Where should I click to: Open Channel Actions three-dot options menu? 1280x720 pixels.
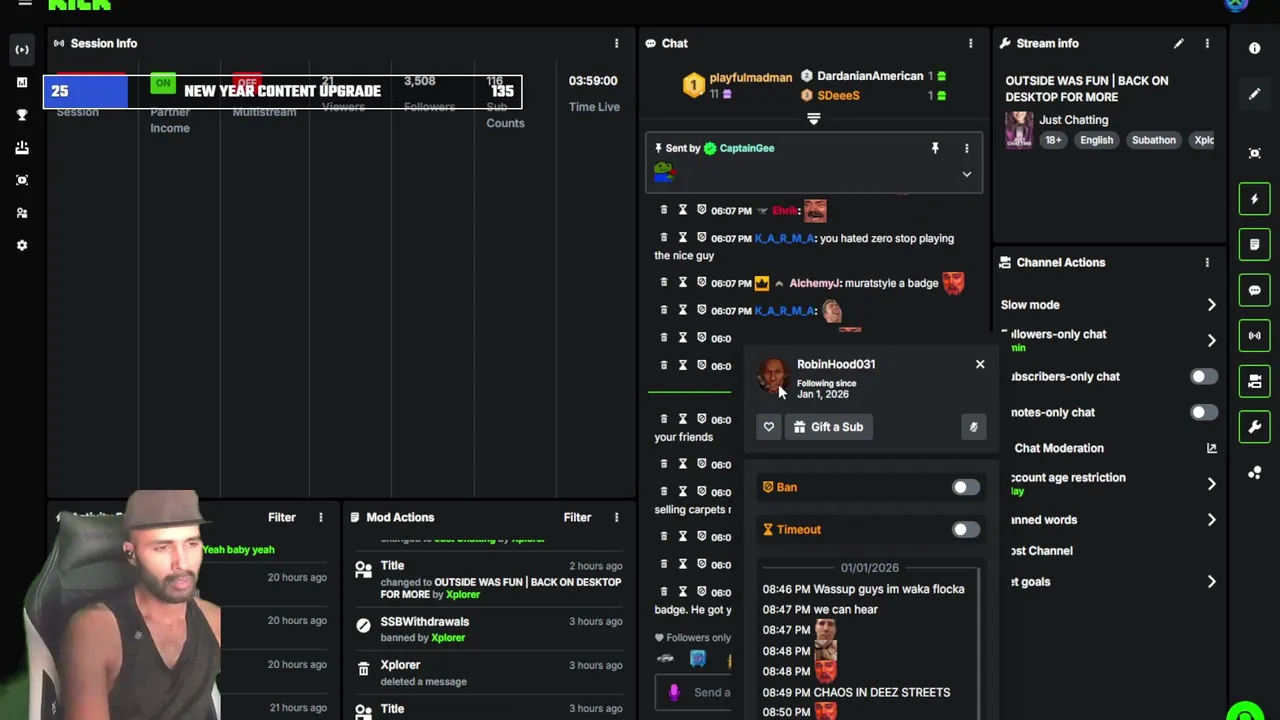coord(1207,262)
